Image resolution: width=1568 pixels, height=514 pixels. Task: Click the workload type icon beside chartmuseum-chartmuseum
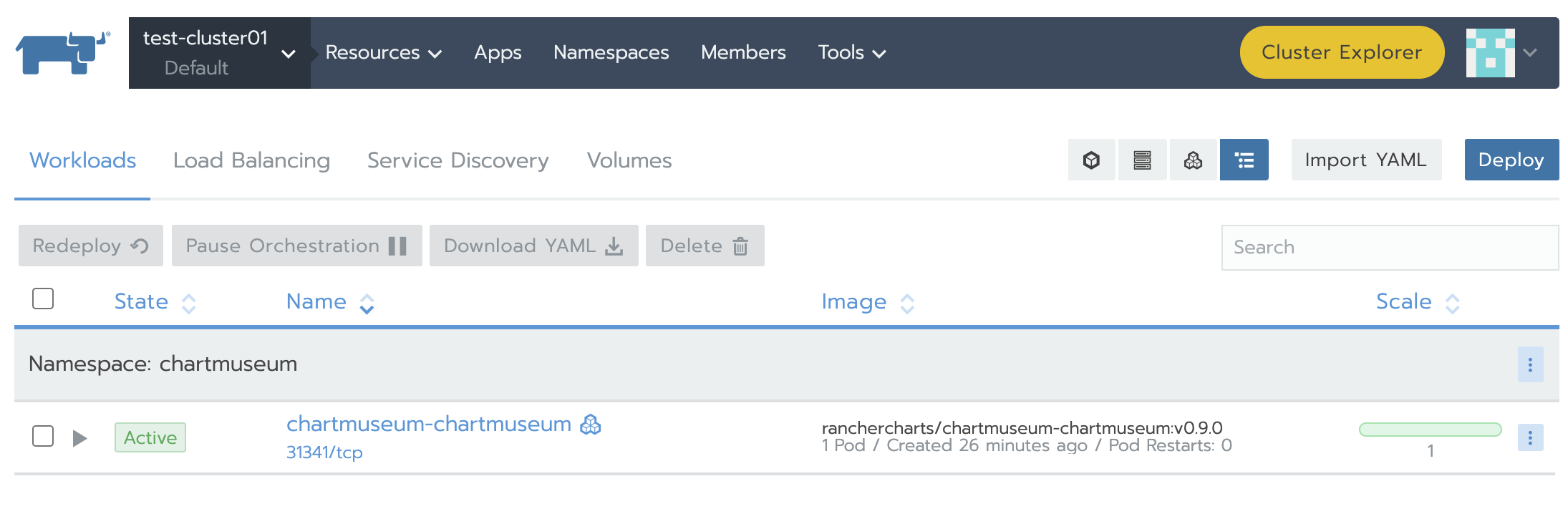(591, 425)
